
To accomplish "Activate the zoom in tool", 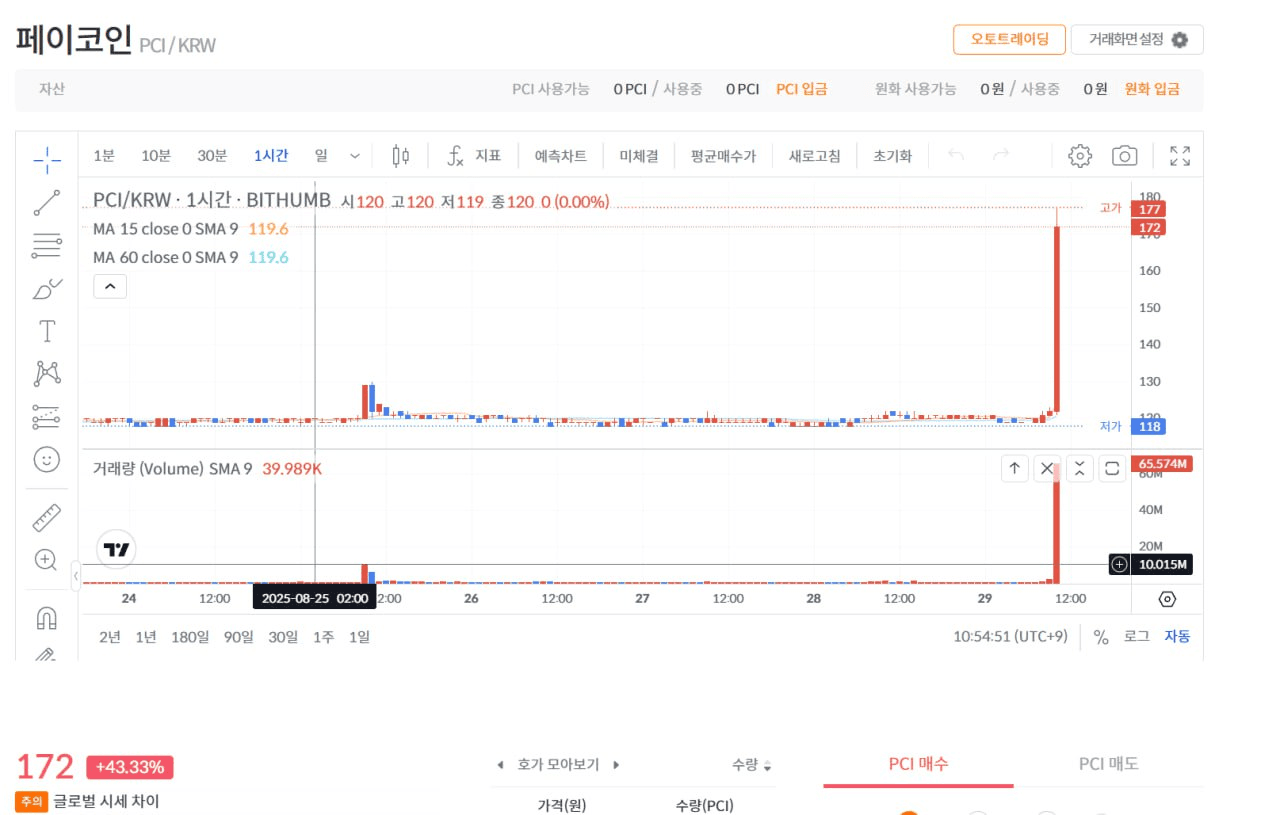I will point(46,560).
